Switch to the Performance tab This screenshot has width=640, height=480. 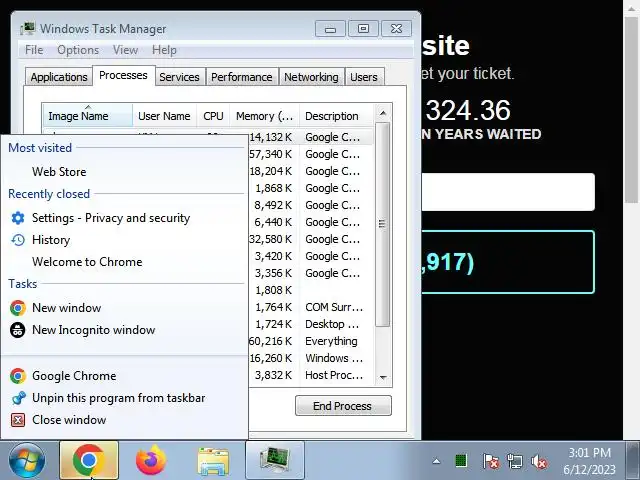pos(242,77)
